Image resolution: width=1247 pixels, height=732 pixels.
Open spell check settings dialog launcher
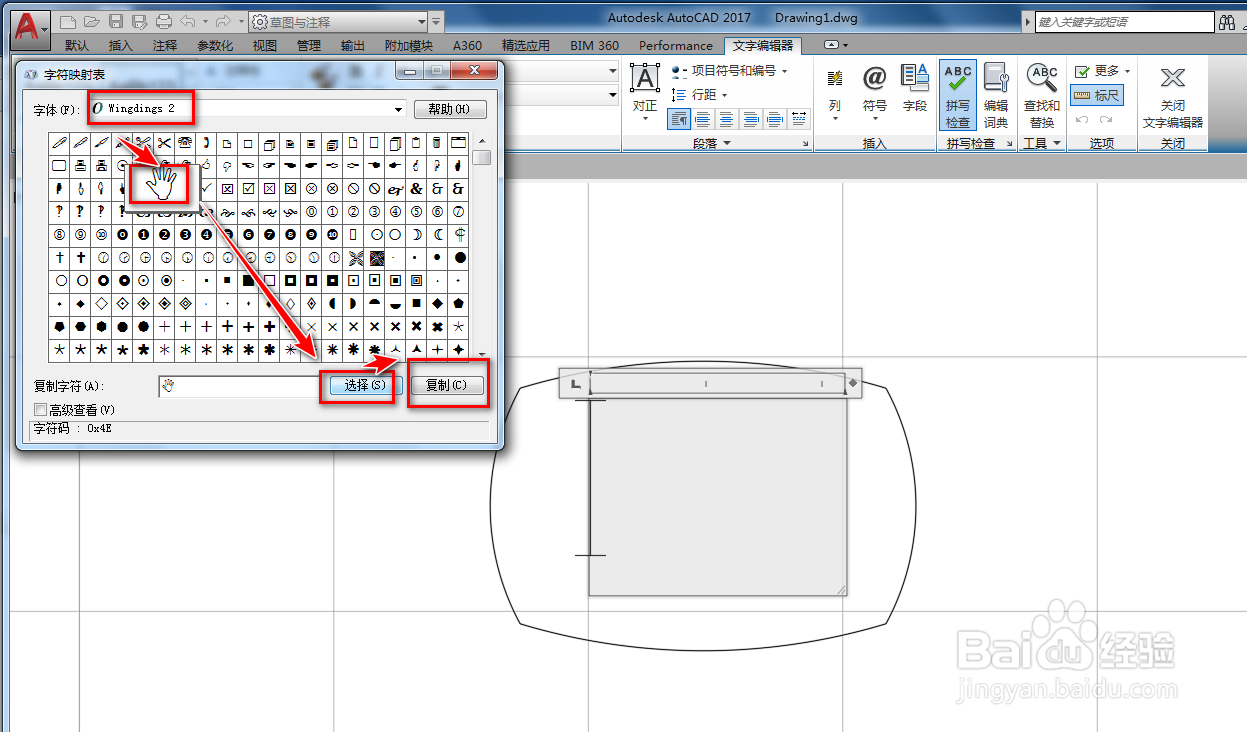coord(1009,144)
